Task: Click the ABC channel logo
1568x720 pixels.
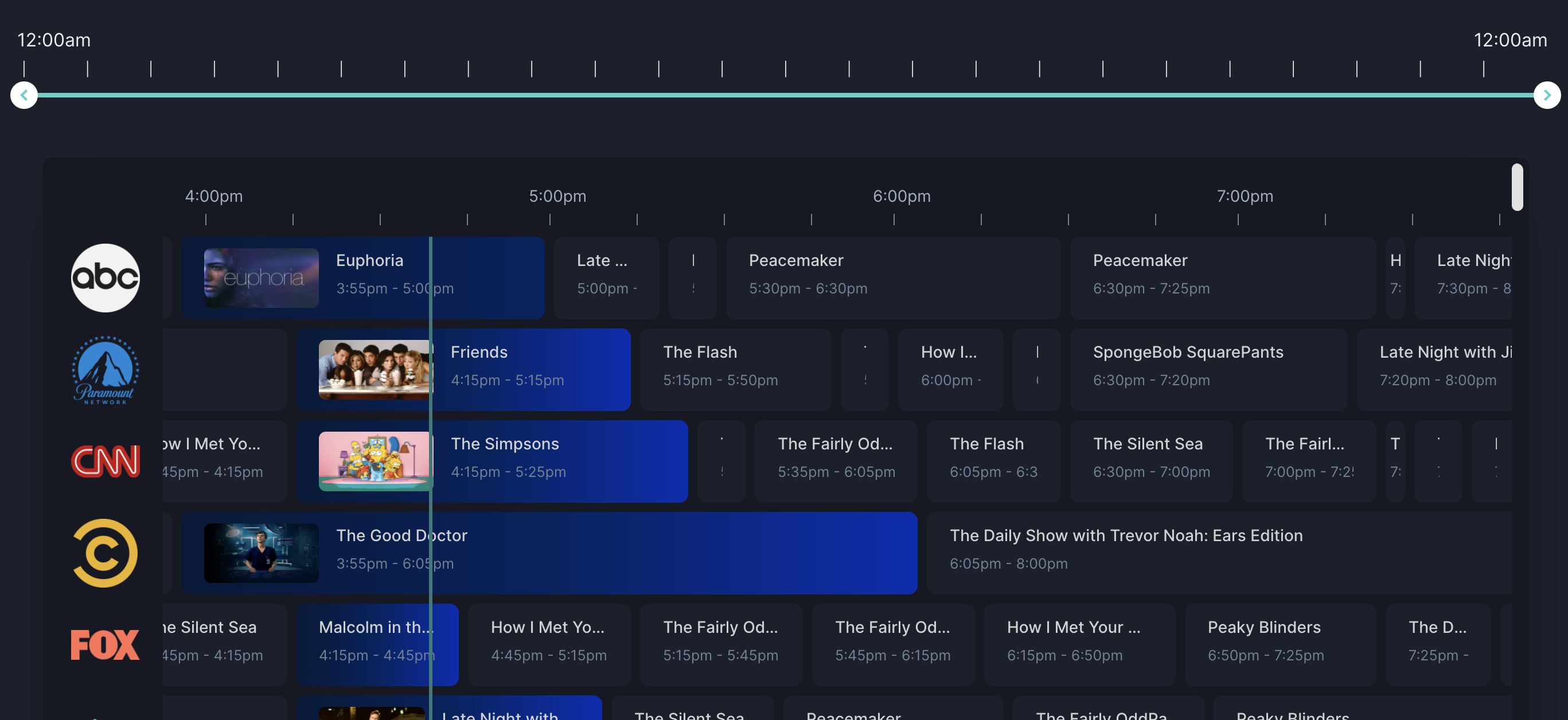Action: 106,278
